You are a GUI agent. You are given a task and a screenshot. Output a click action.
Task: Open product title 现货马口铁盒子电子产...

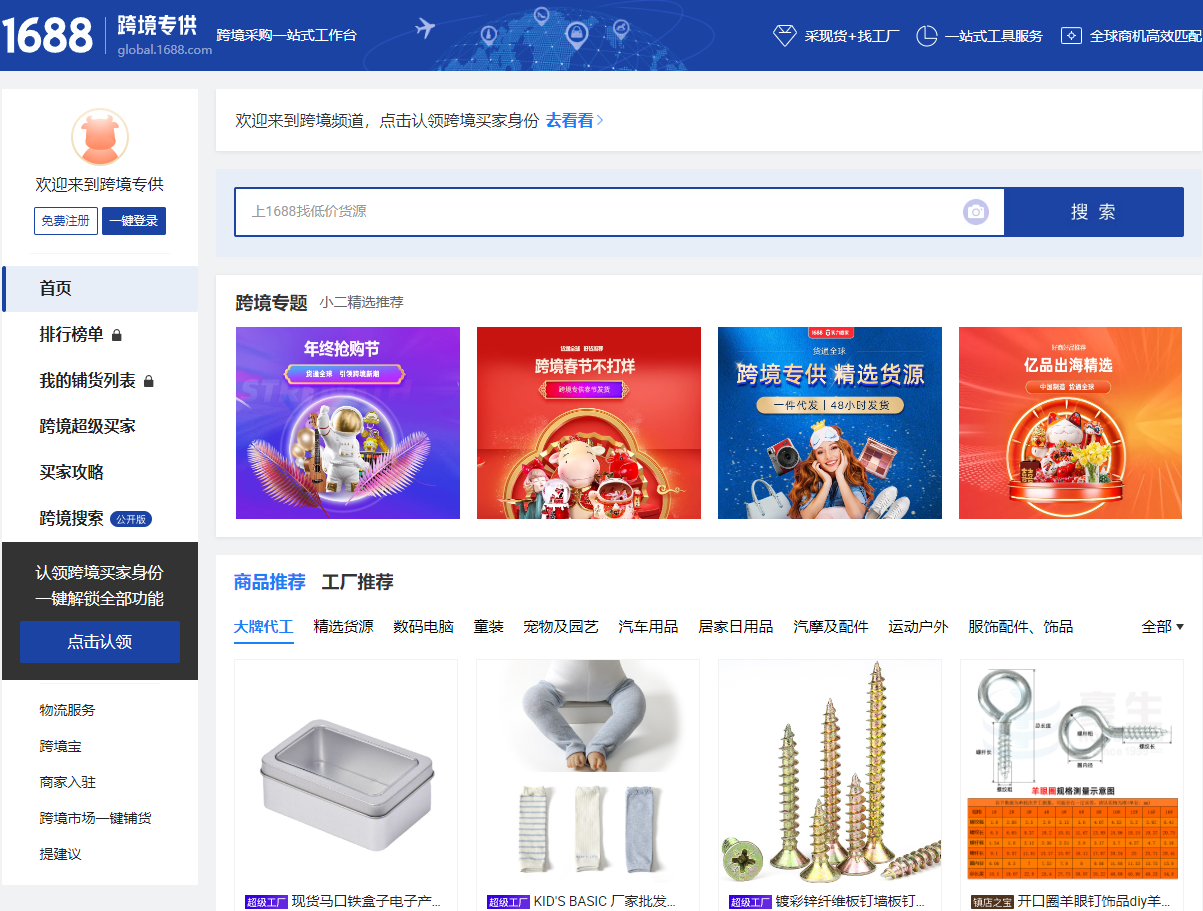[x=366, y=902]
